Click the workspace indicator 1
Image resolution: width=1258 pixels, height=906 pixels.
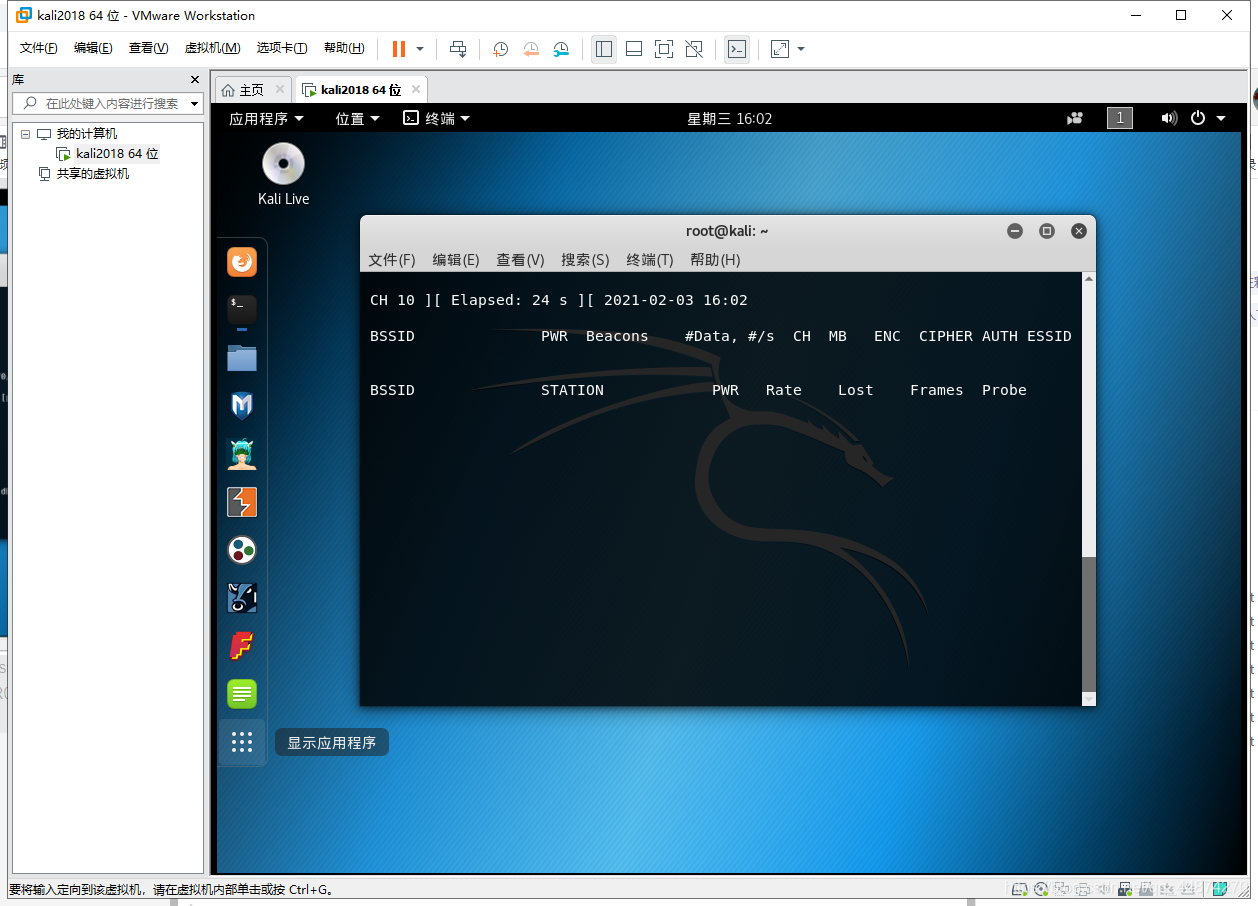tap(1120, 118)
